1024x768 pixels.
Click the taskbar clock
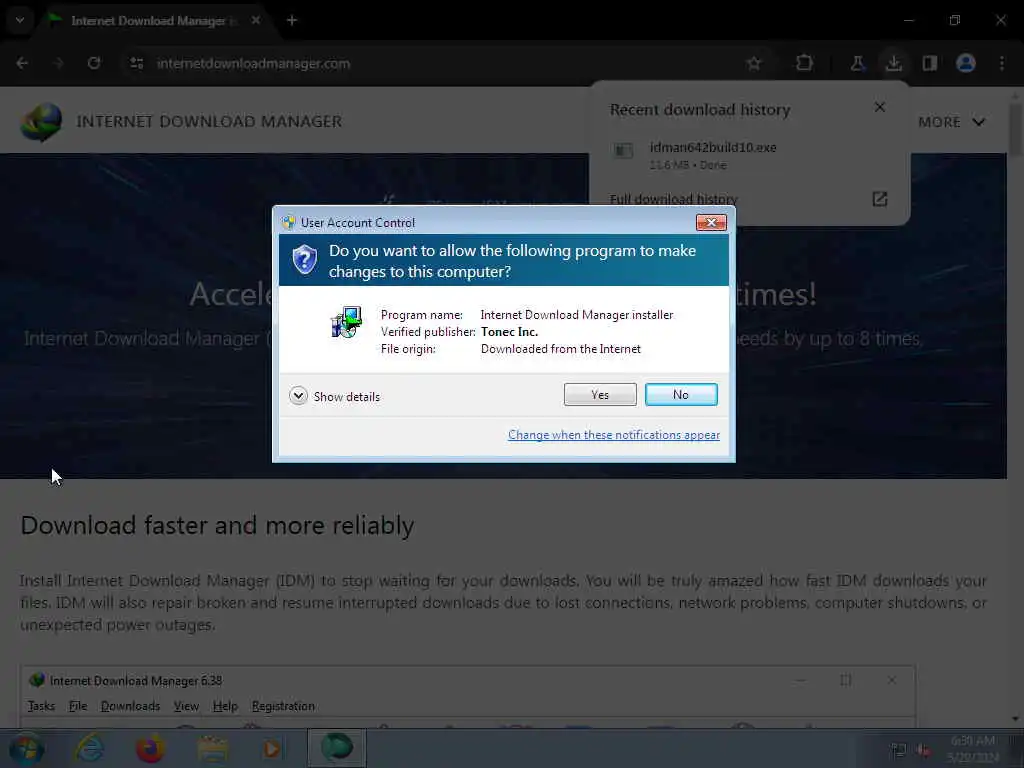[x=972, y=748]
